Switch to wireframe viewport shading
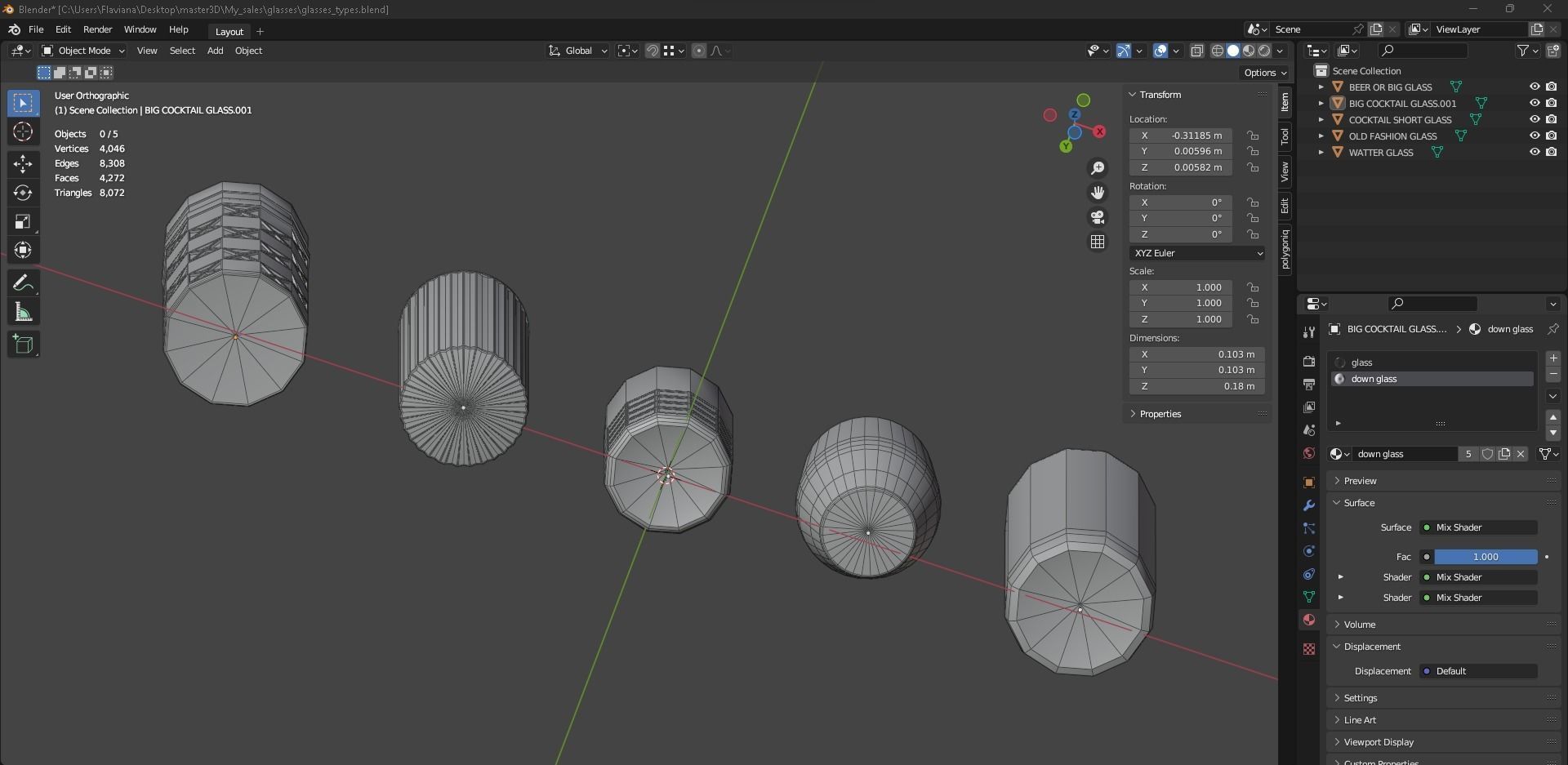The image size is (1568, 765). [1217, 51]
